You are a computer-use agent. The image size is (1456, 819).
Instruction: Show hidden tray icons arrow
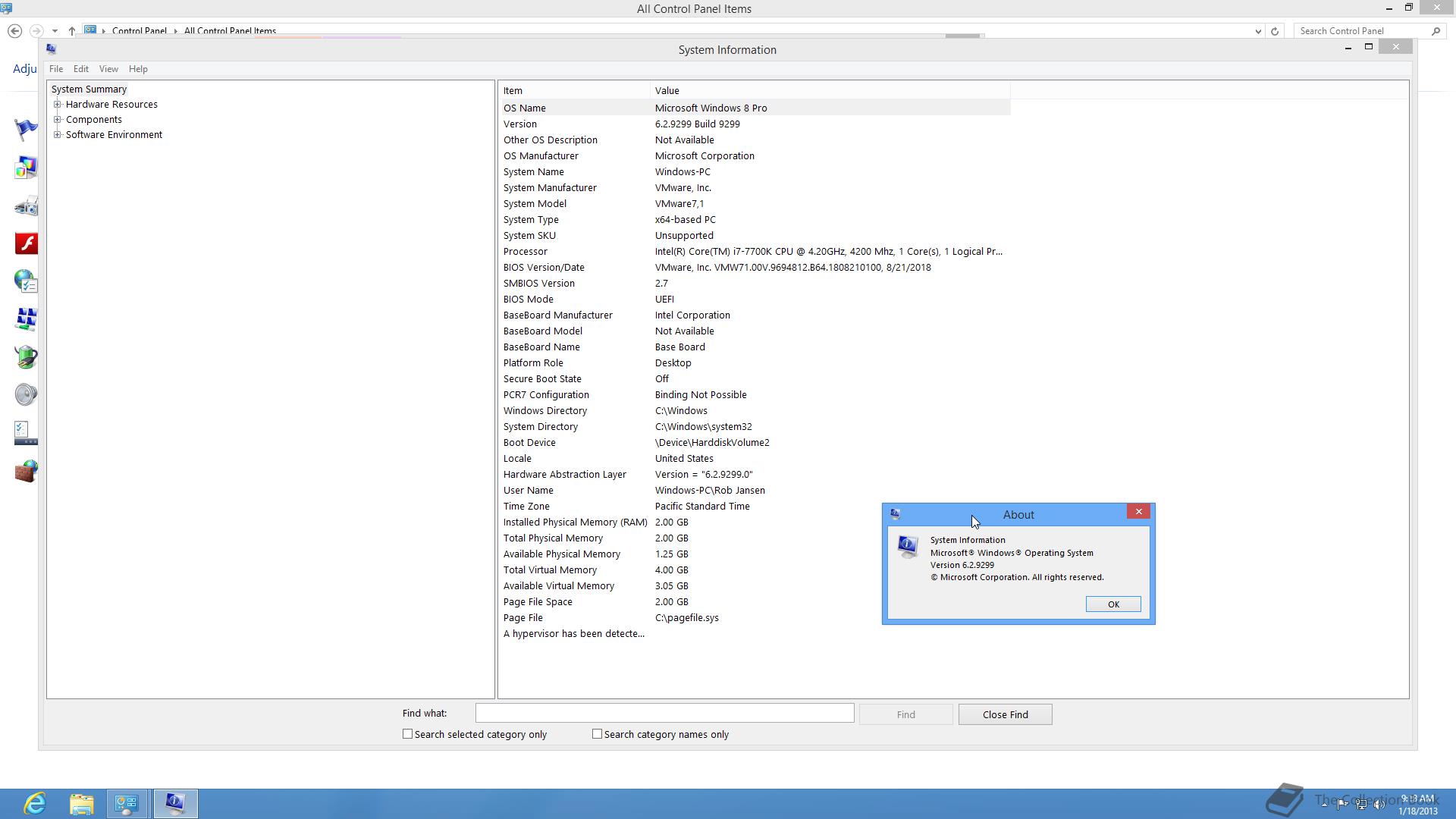[x=1324, y=805]
